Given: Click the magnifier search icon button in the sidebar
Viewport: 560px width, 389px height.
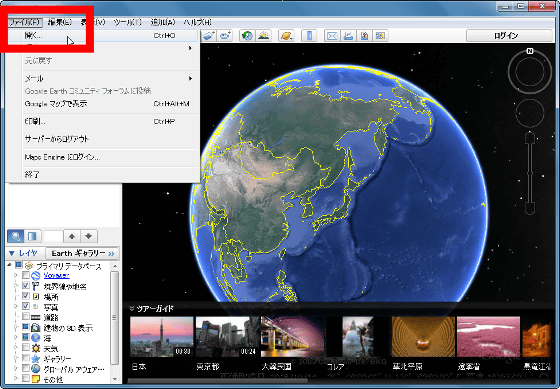Looking at the screenshot, I should point(16,236).
